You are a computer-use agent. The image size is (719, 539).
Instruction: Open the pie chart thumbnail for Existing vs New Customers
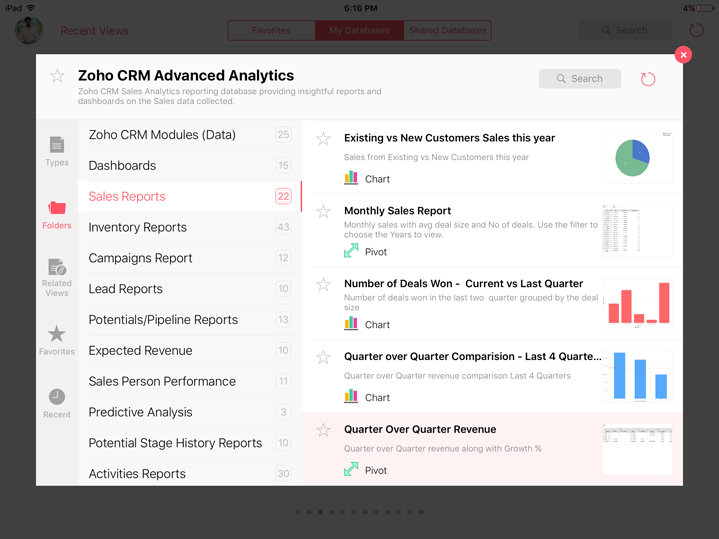coord(637,157)
